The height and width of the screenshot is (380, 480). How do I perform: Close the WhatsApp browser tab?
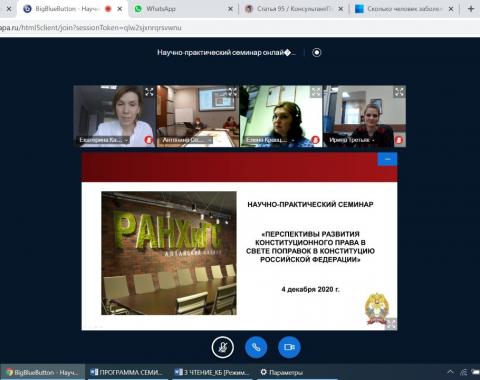point(230,9)
